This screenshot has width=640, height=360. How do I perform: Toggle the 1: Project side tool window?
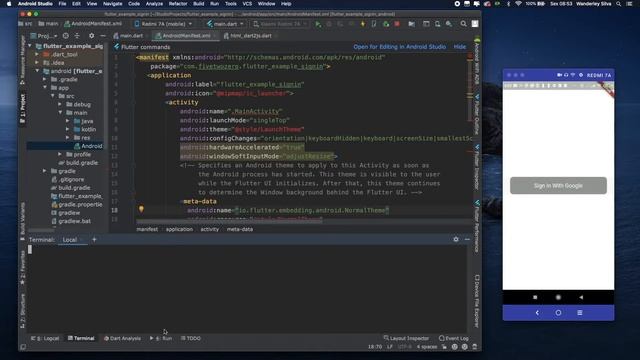tap(22, 108)
